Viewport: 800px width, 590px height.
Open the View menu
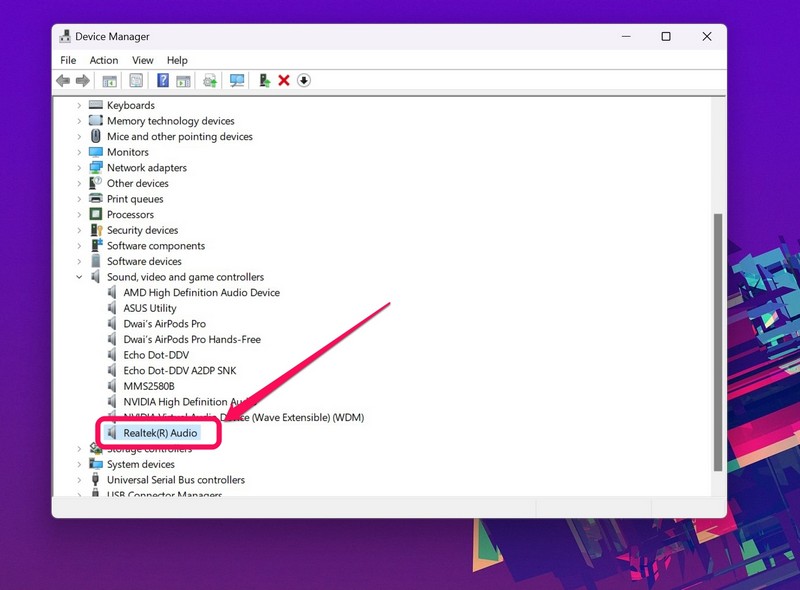point(143,60)
